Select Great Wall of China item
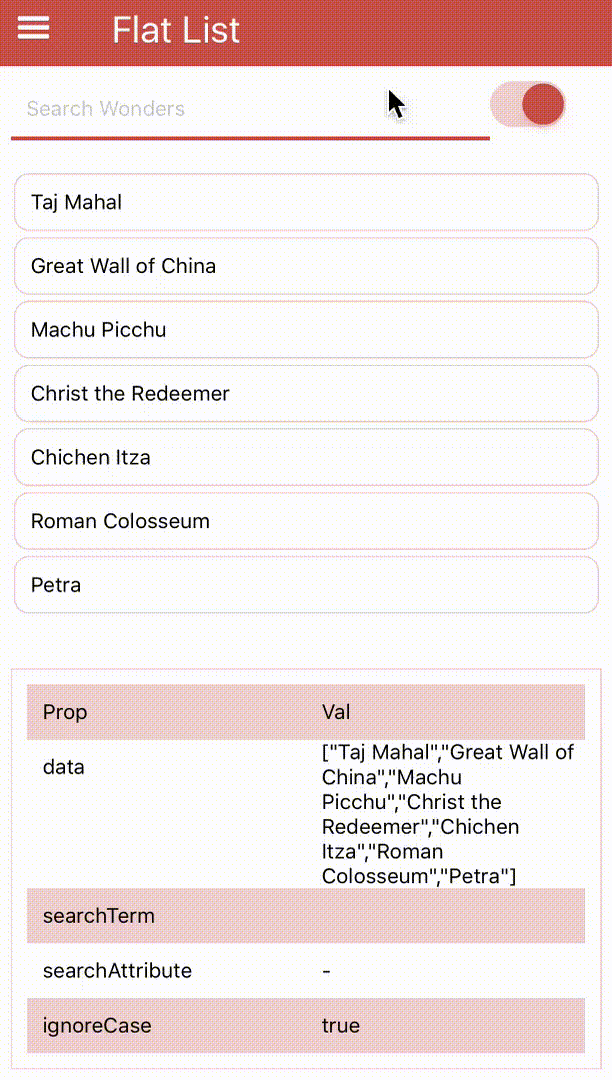The height and width of the screenshot is (1080, 612). (x=306, y=266)
